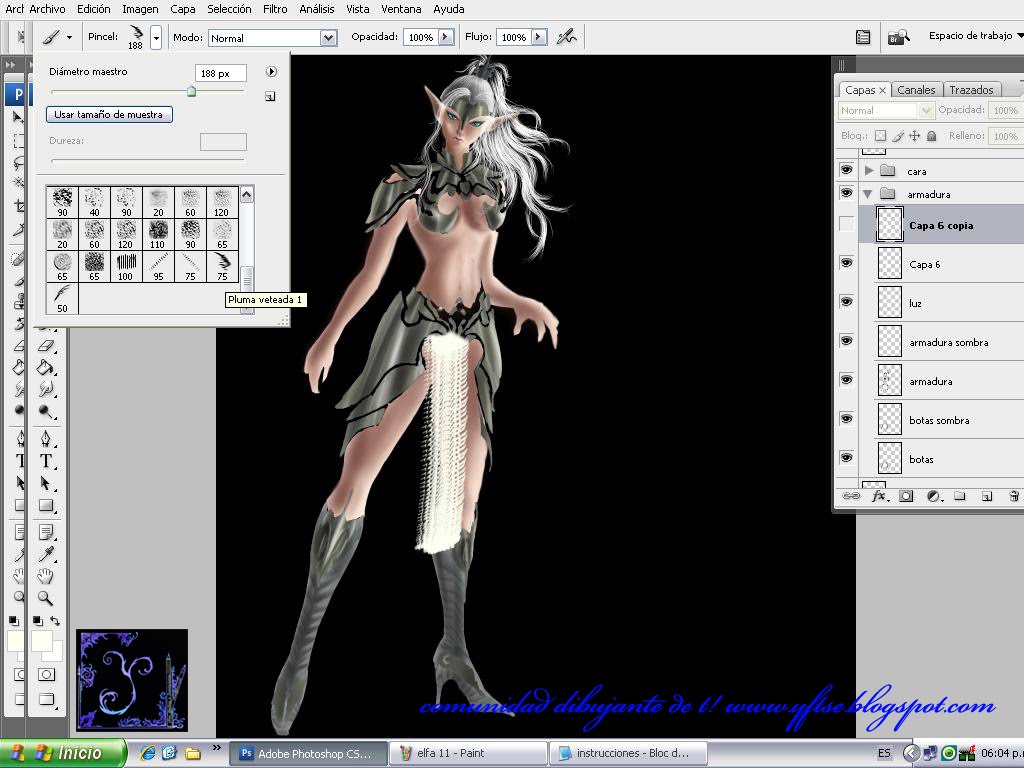Hide the Capa 6 layer
Screen dimensions: 1024x768
click(846, 263)
